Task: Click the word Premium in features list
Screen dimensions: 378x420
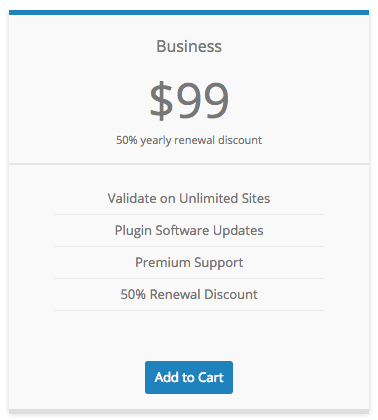Action: [x=163, y=262]
